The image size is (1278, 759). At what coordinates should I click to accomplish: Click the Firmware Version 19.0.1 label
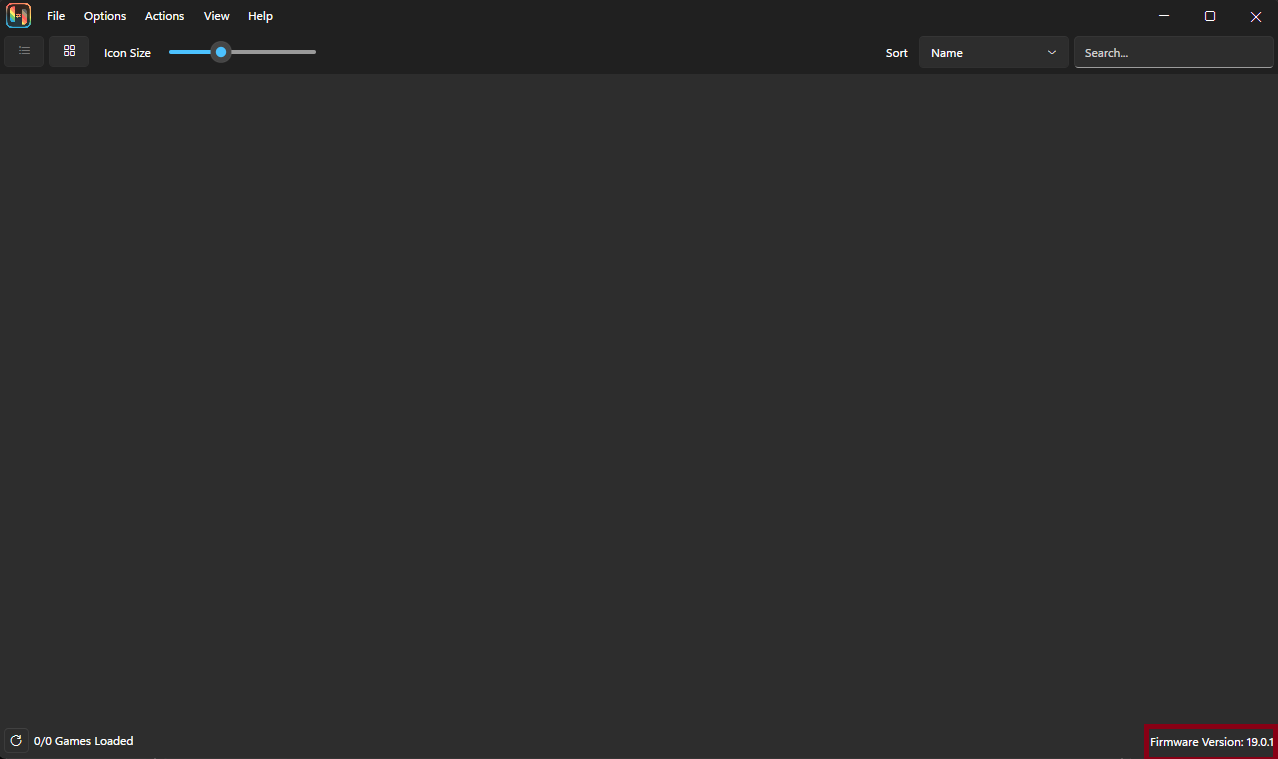click(1211, 742)
